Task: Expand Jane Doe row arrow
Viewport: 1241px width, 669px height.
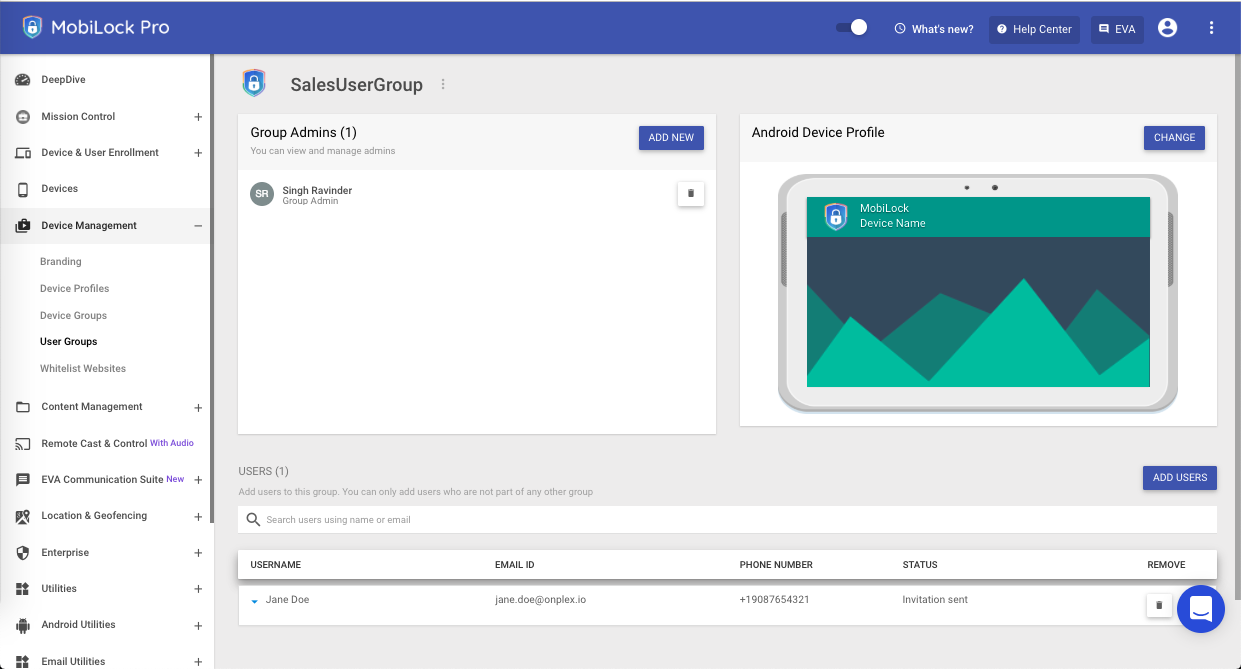Action: (x=255, y=601)
